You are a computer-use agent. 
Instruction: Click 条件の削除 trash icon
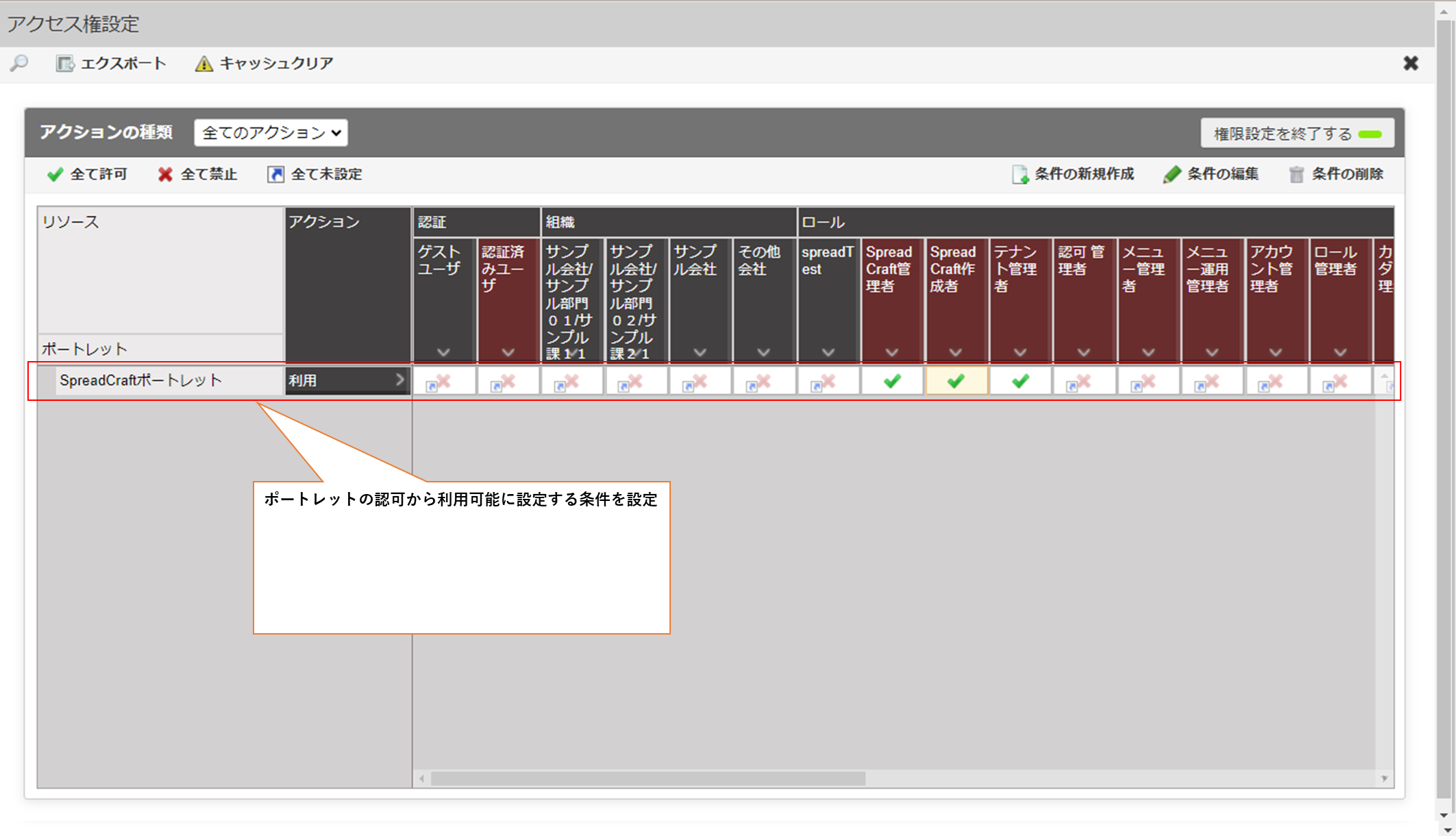tap(1296, 175)
